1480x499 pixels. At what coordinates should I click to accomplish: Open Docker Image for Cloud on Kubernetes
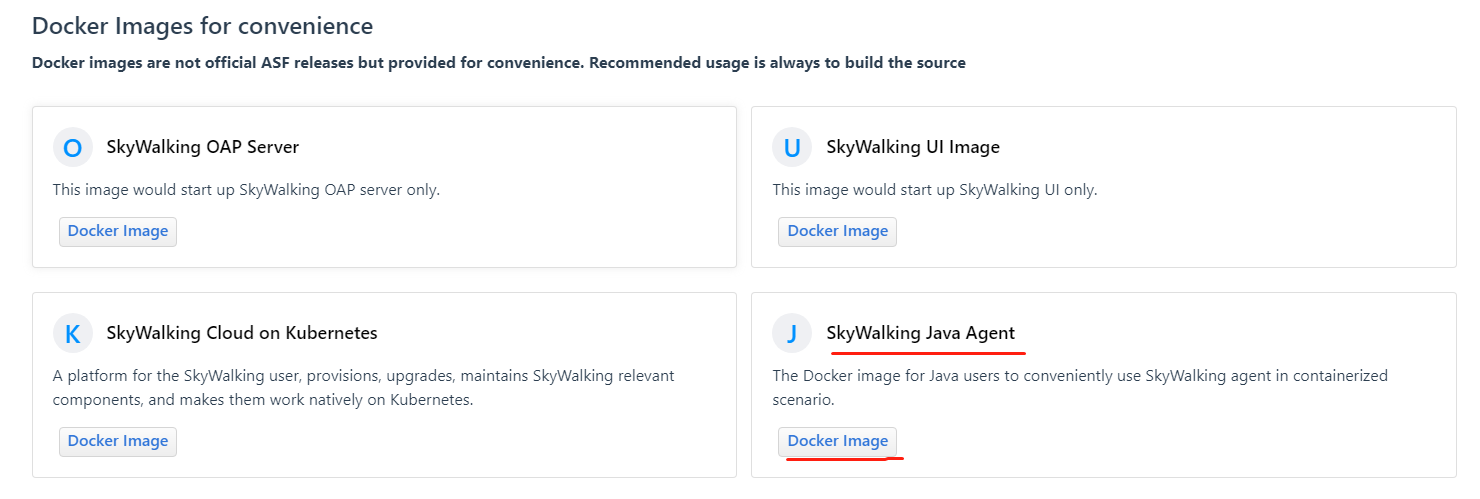pos(118,441)
